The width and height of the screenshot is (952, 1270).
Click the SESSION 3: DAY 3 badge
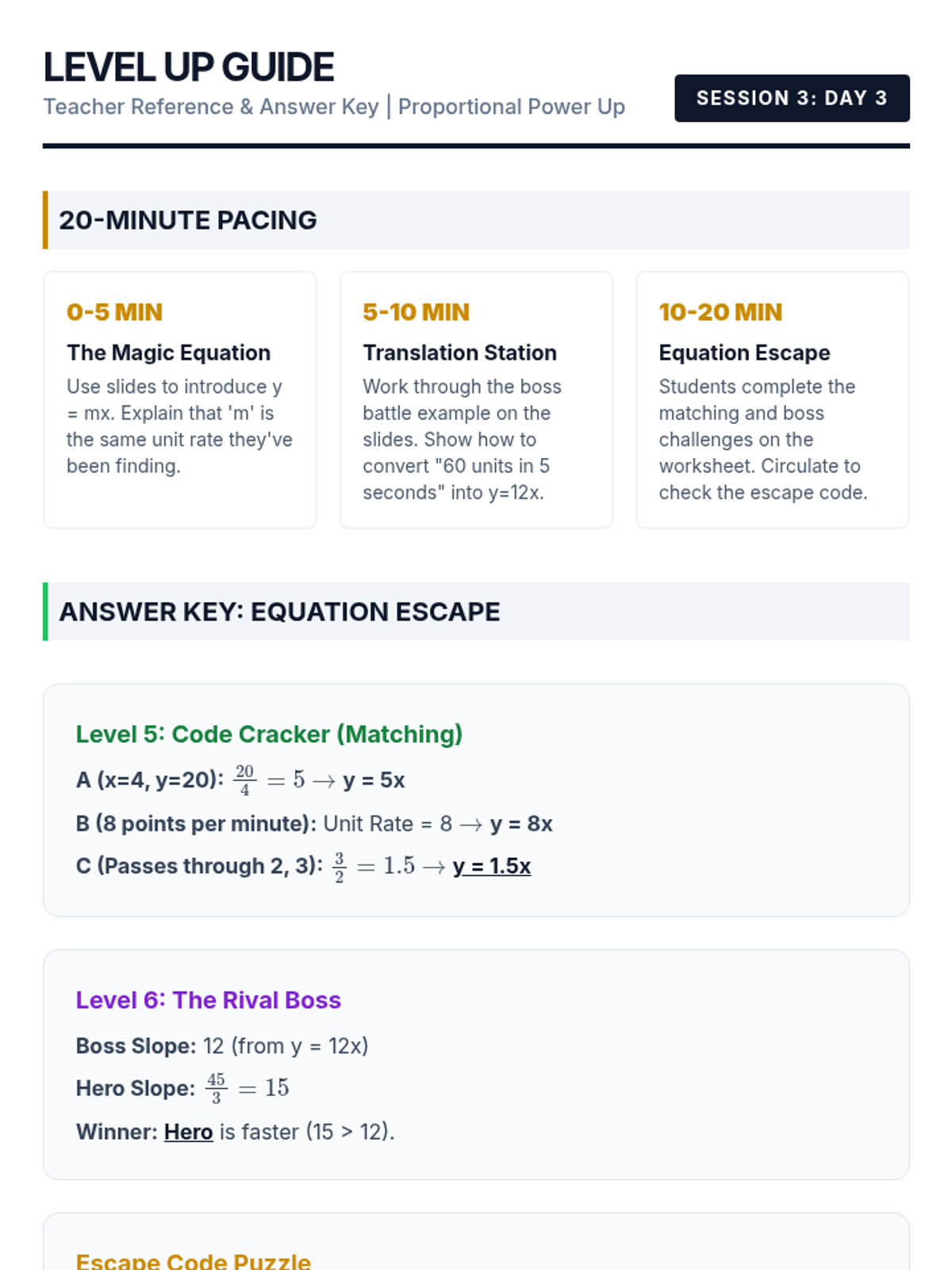(x=792, y=98)
